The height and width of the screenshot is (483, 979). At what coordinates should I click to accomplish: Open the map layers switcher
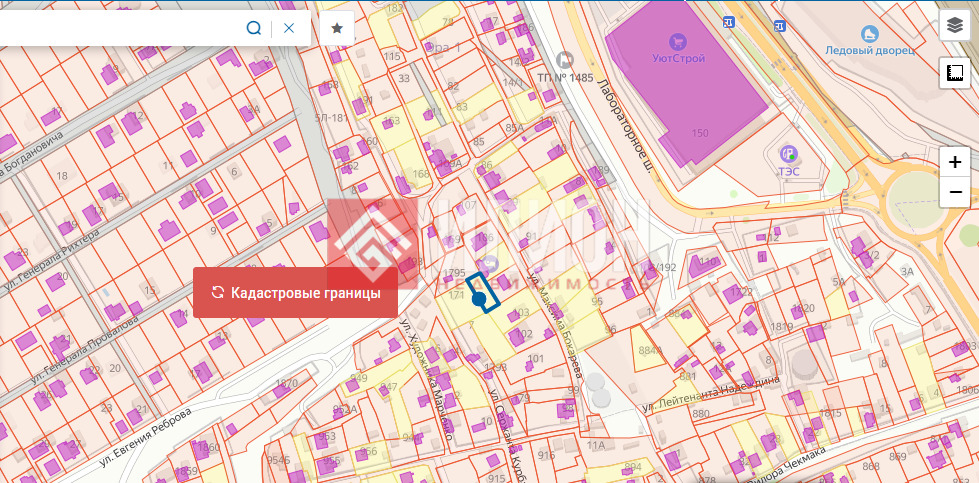tap(955, 27)
